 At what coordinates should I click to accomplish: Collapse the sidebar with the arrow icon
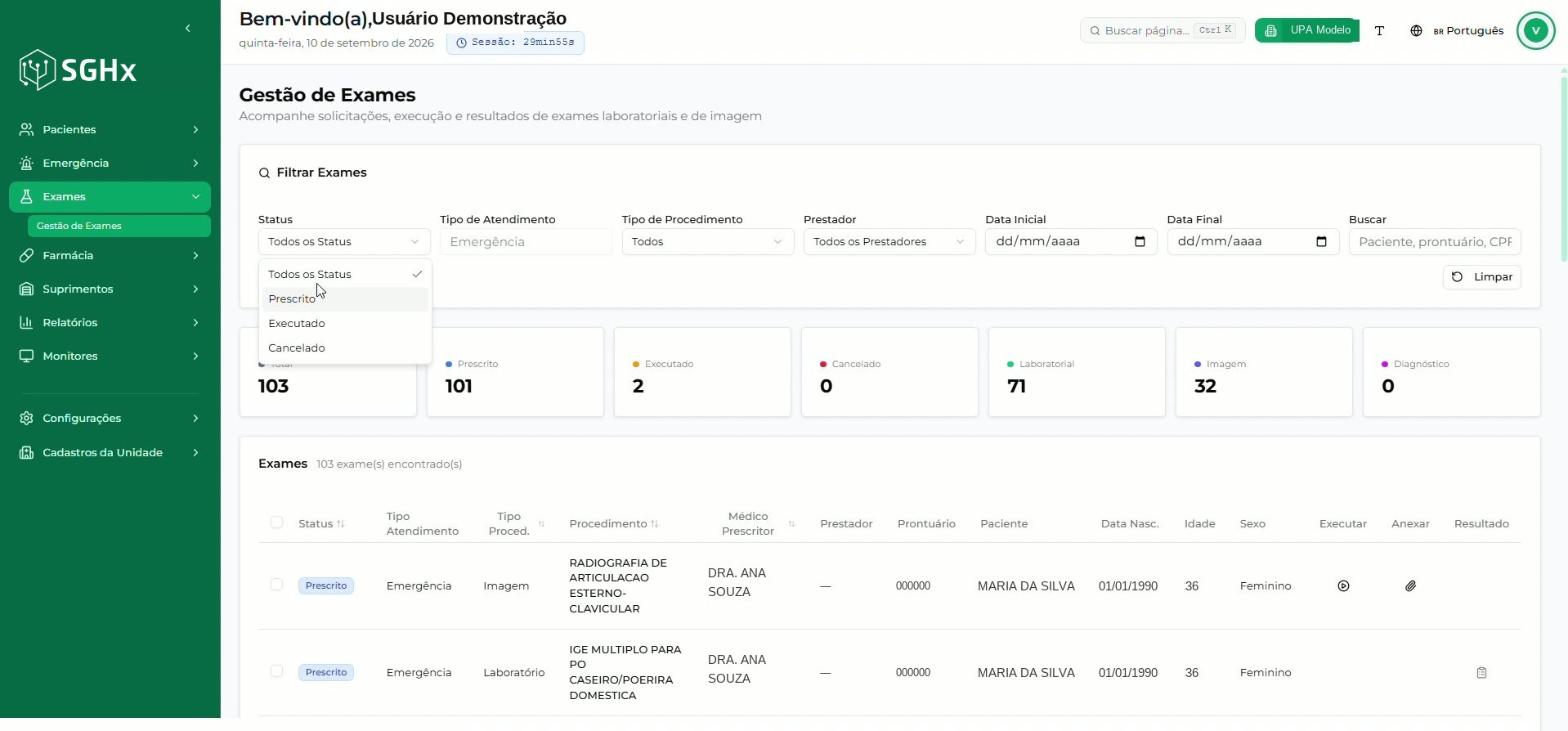click(x=188, y=29)
